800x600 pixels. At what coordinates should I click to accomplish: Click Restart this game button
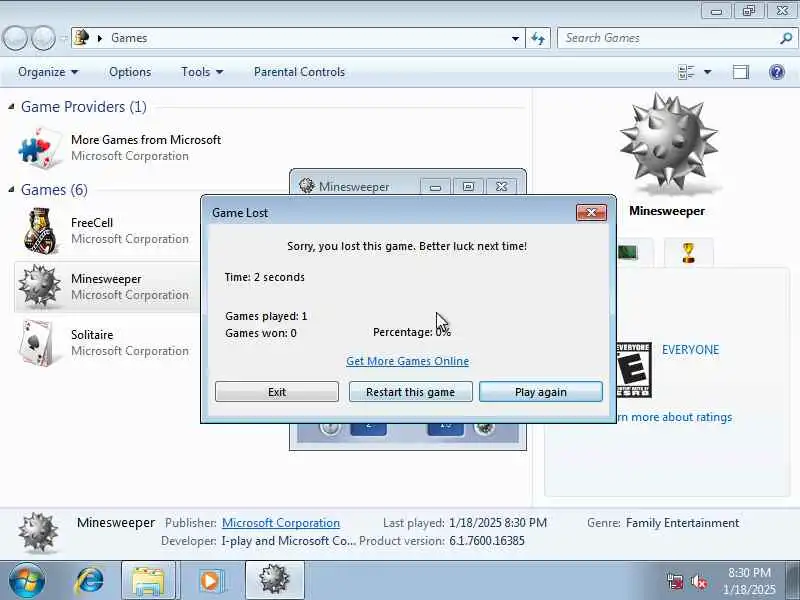410,392
